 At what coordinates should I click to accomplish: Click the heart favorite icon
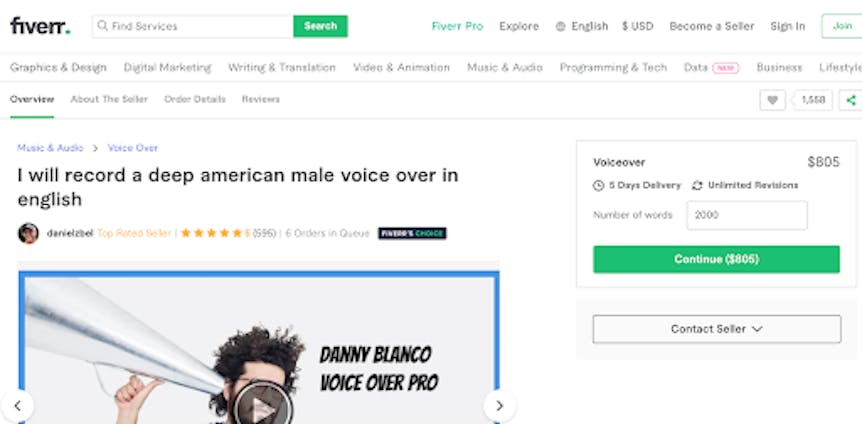point(772,100)
